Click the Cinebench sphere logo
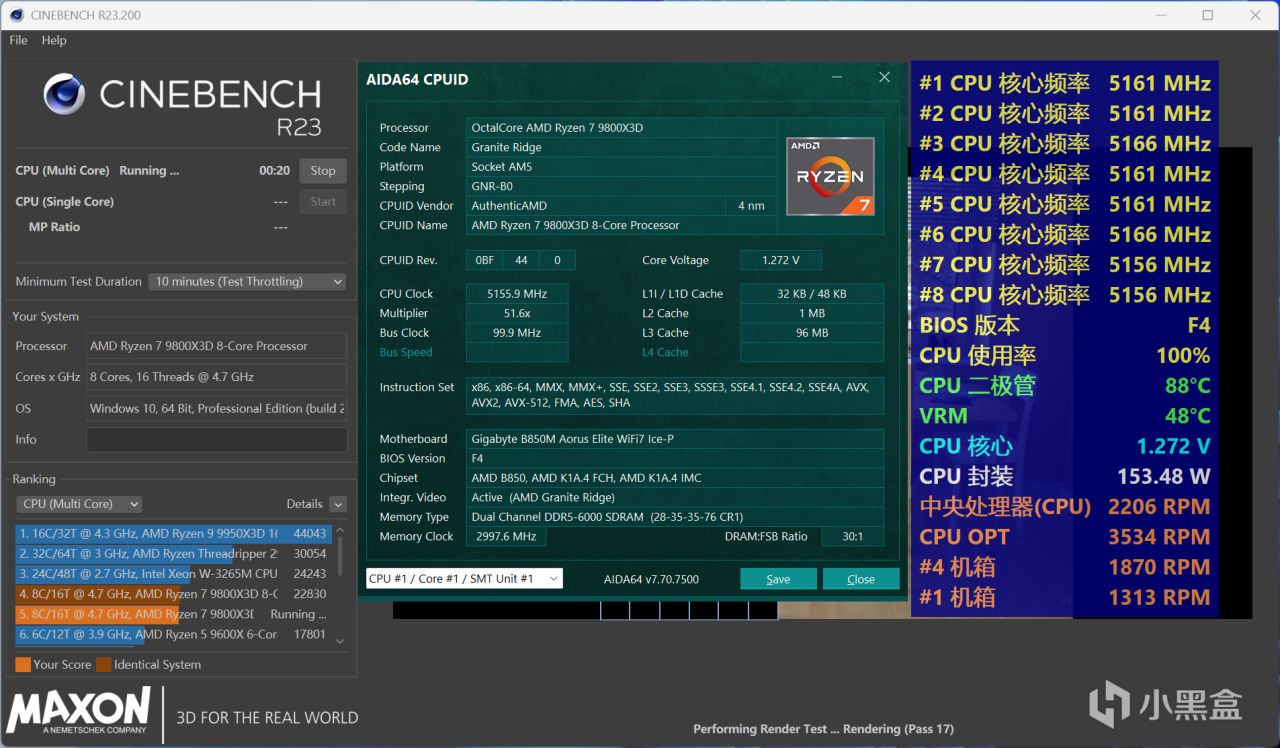 pyautogui.click(x=64, y=94)
